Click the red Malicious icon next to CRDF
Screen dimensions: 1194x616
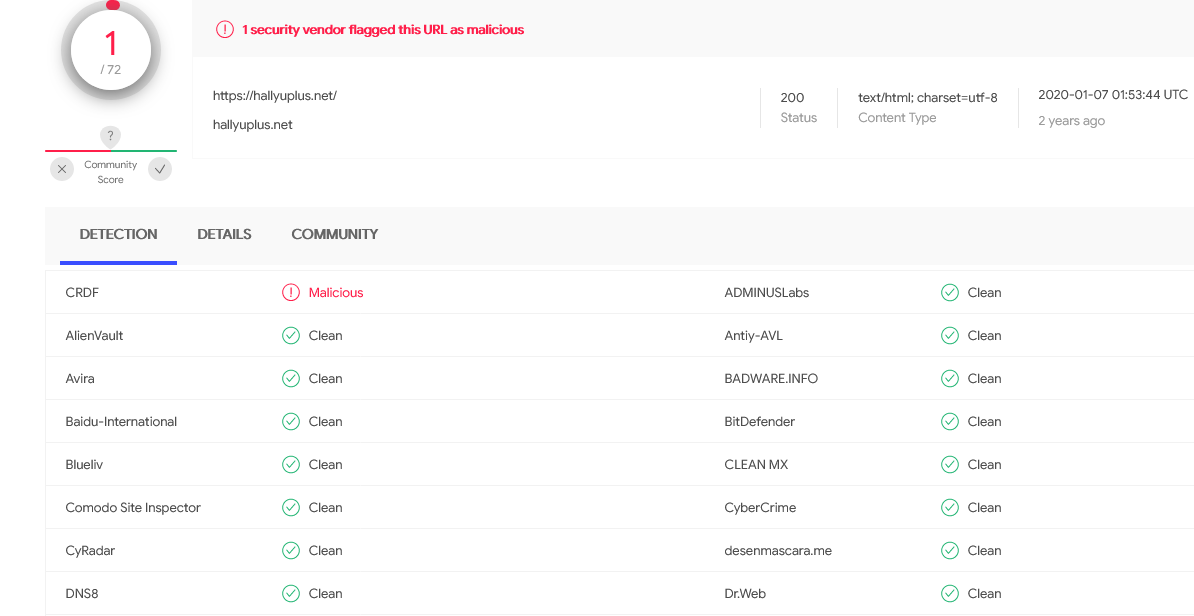[x=291, y=292]
